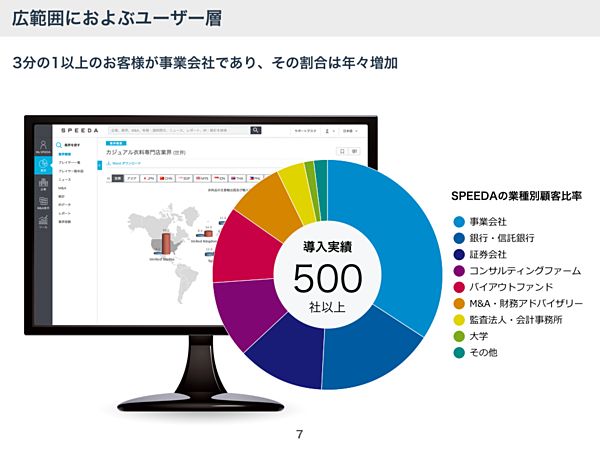
Task: Open the サポートデスク link
Action: 302,130
